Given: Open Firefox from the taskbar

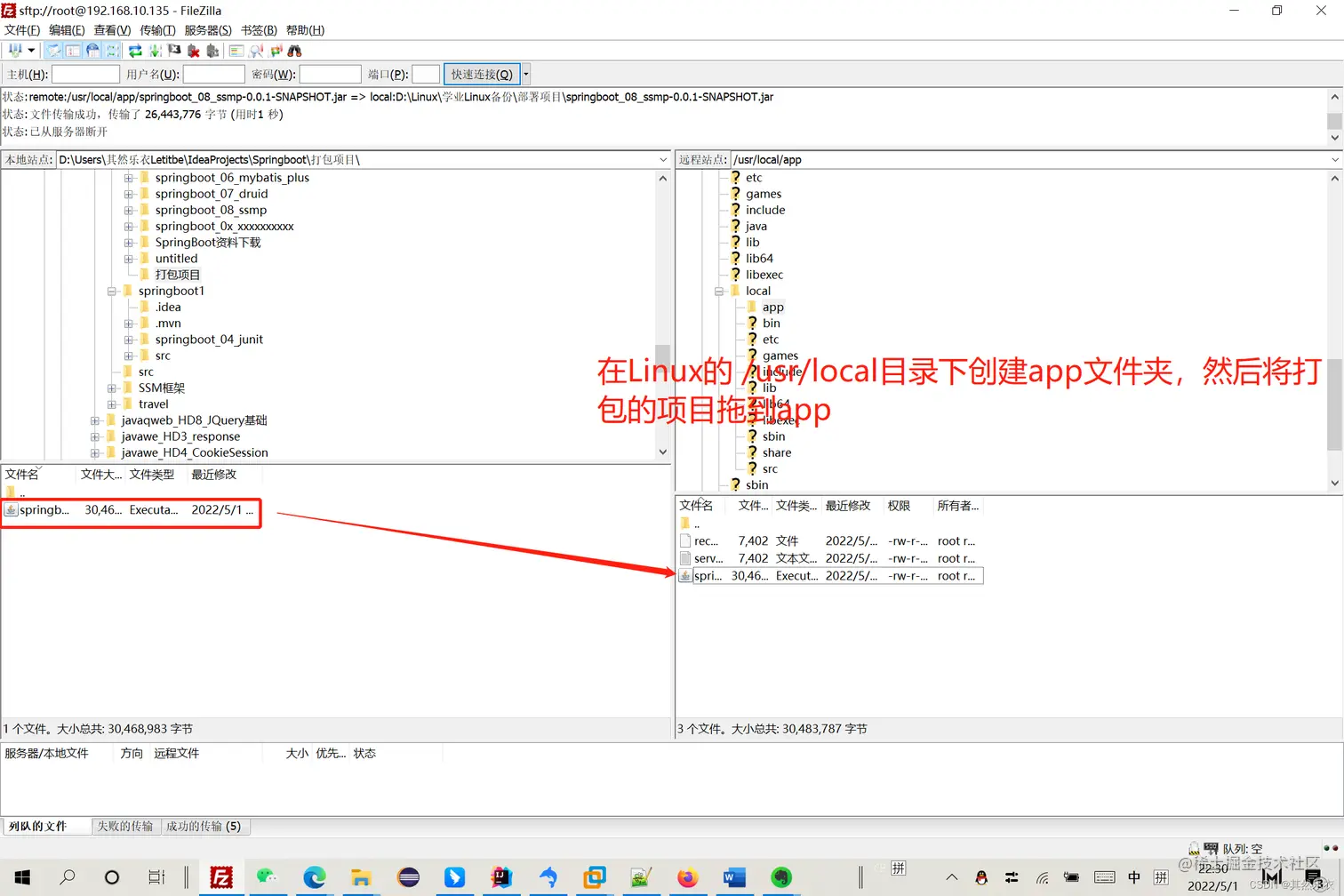Looking at the screenshot, I should [687, 877].
